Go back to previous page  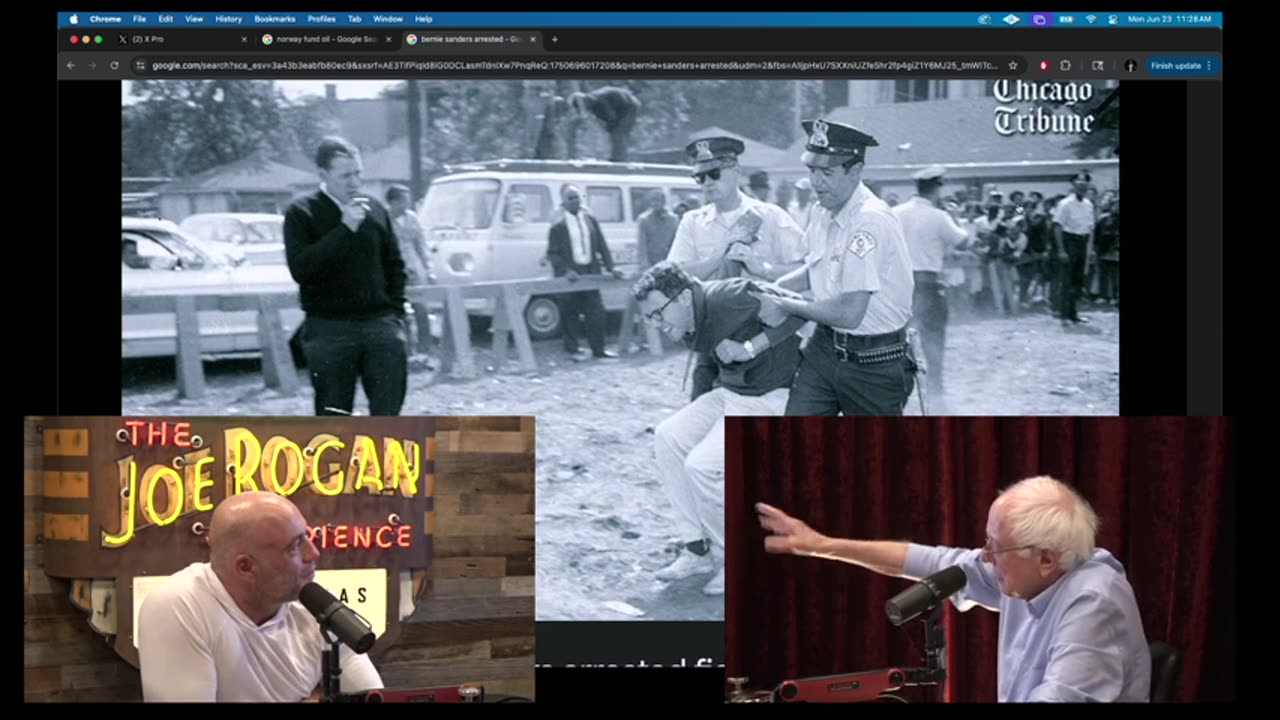point(70,65)
